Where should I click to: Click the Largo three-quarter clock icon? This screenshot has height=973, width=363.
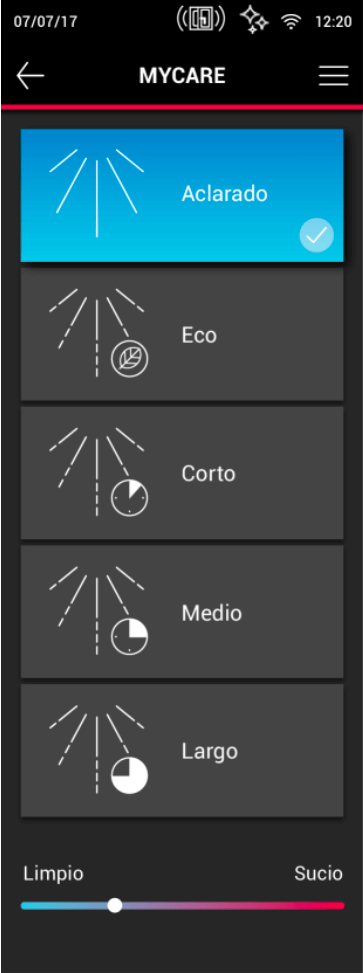tap(130, 776)
